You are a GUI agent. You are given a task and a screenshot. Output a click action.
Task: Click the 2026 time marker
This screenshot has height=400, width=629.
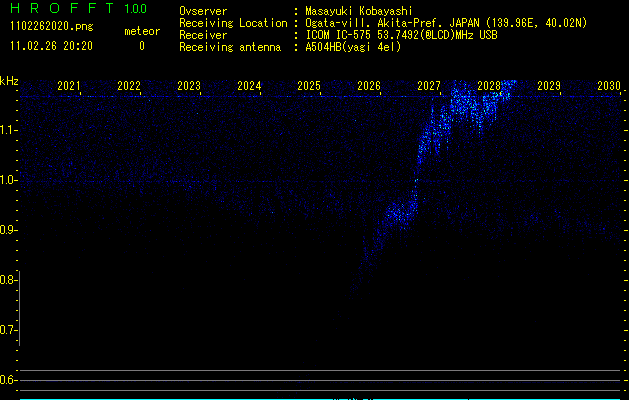369,86
